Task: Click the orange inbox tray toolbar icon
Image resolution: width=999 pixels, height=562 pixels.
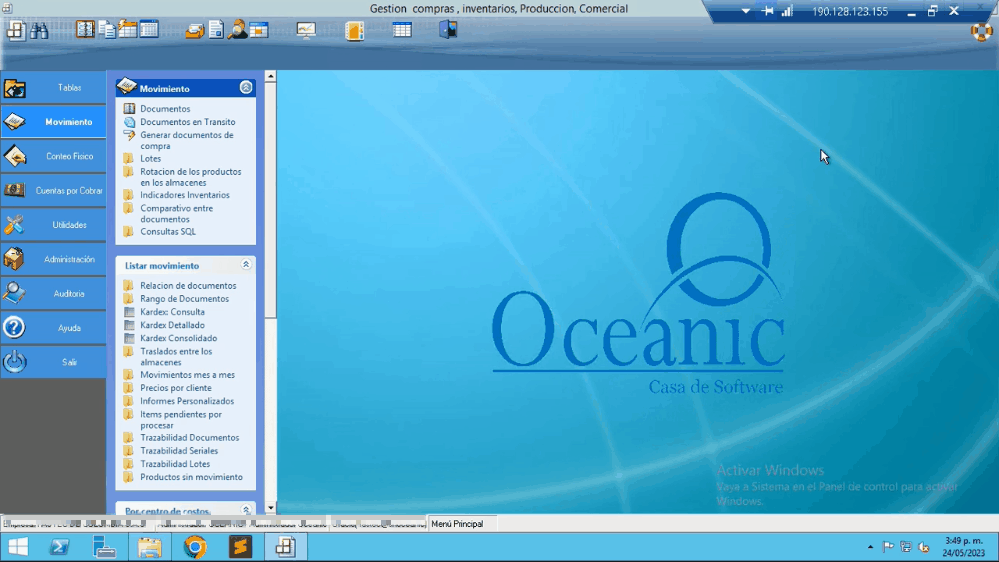Action: click(194, 31)
